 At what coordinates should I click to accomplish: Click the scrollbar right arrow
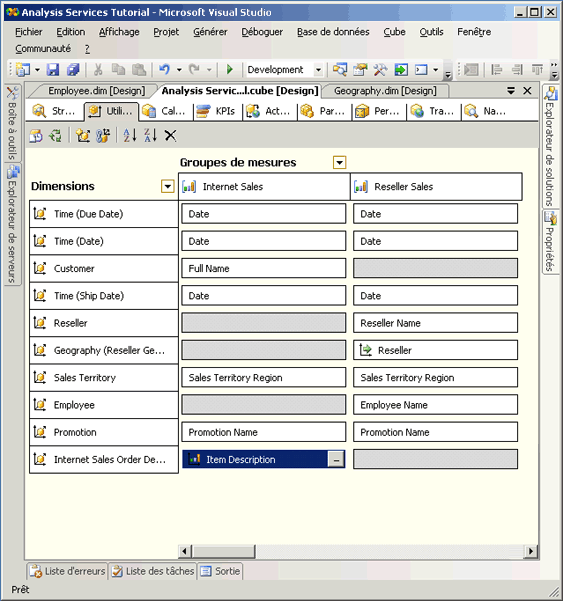[531, 551]
